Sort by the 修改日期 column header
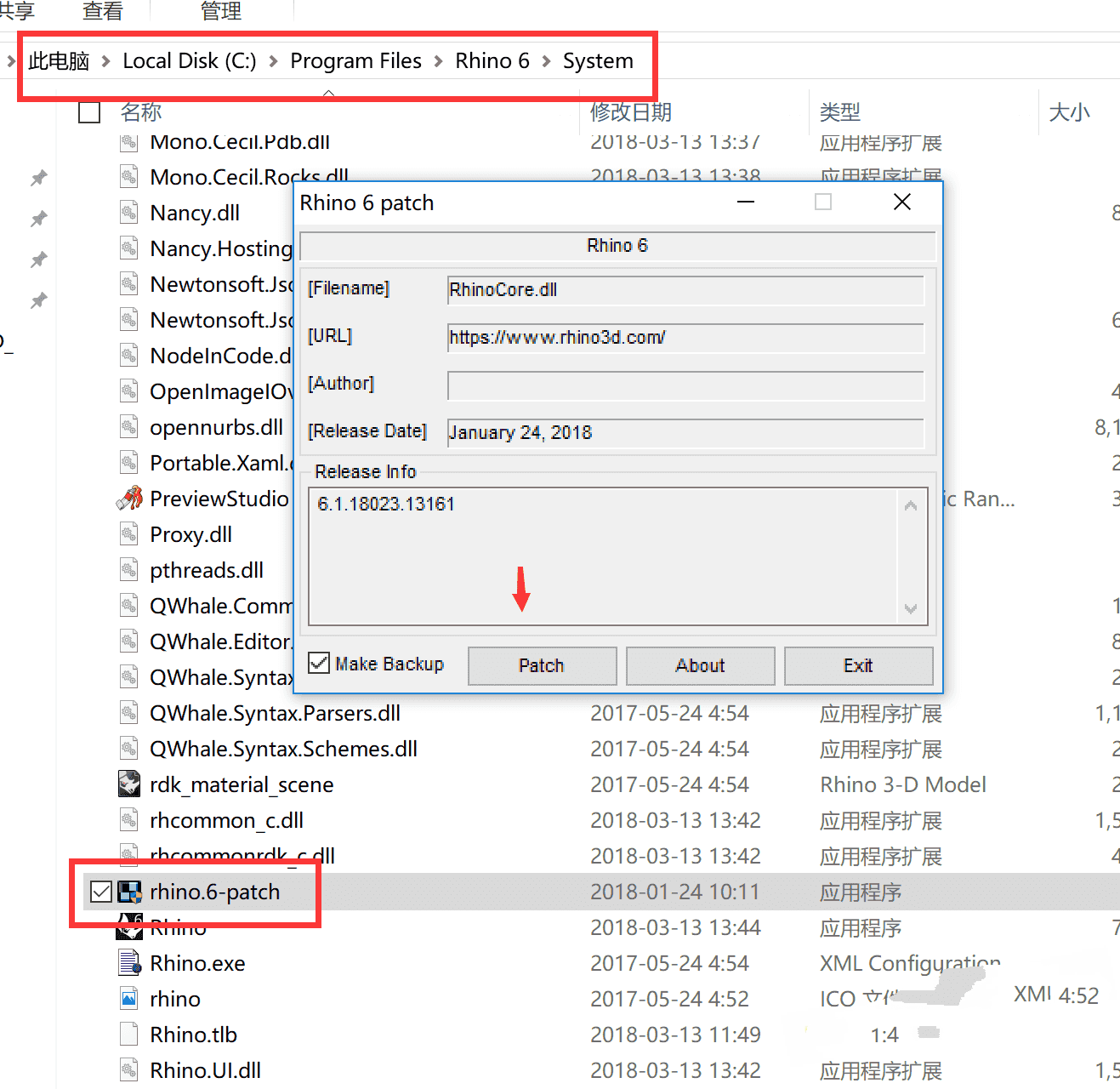Screen dimensions: 1120x1089 (631, 112)
